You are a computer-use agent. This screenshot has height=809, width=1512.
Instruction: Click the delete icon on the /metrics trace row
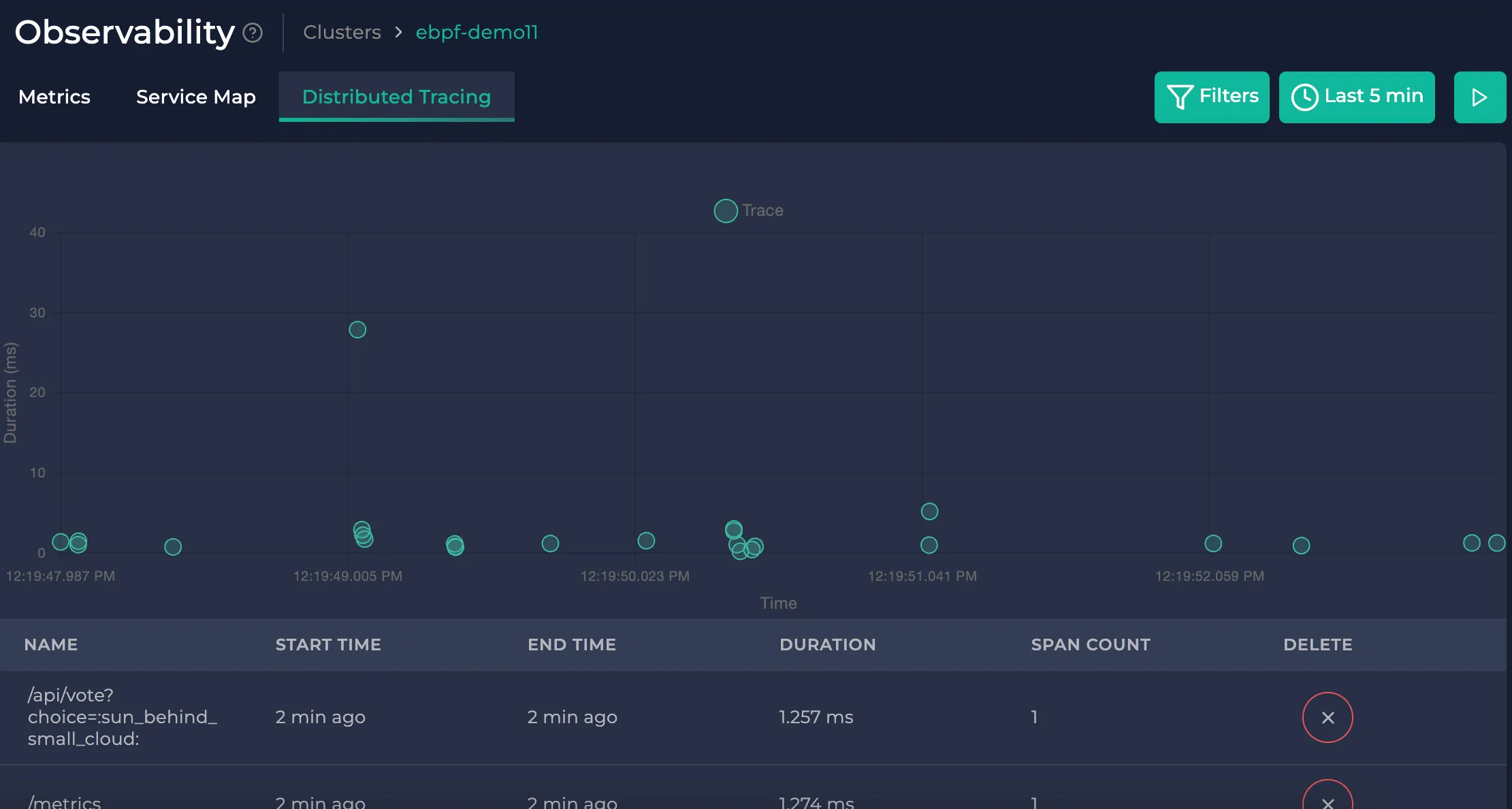click(x=1327, y=800)
